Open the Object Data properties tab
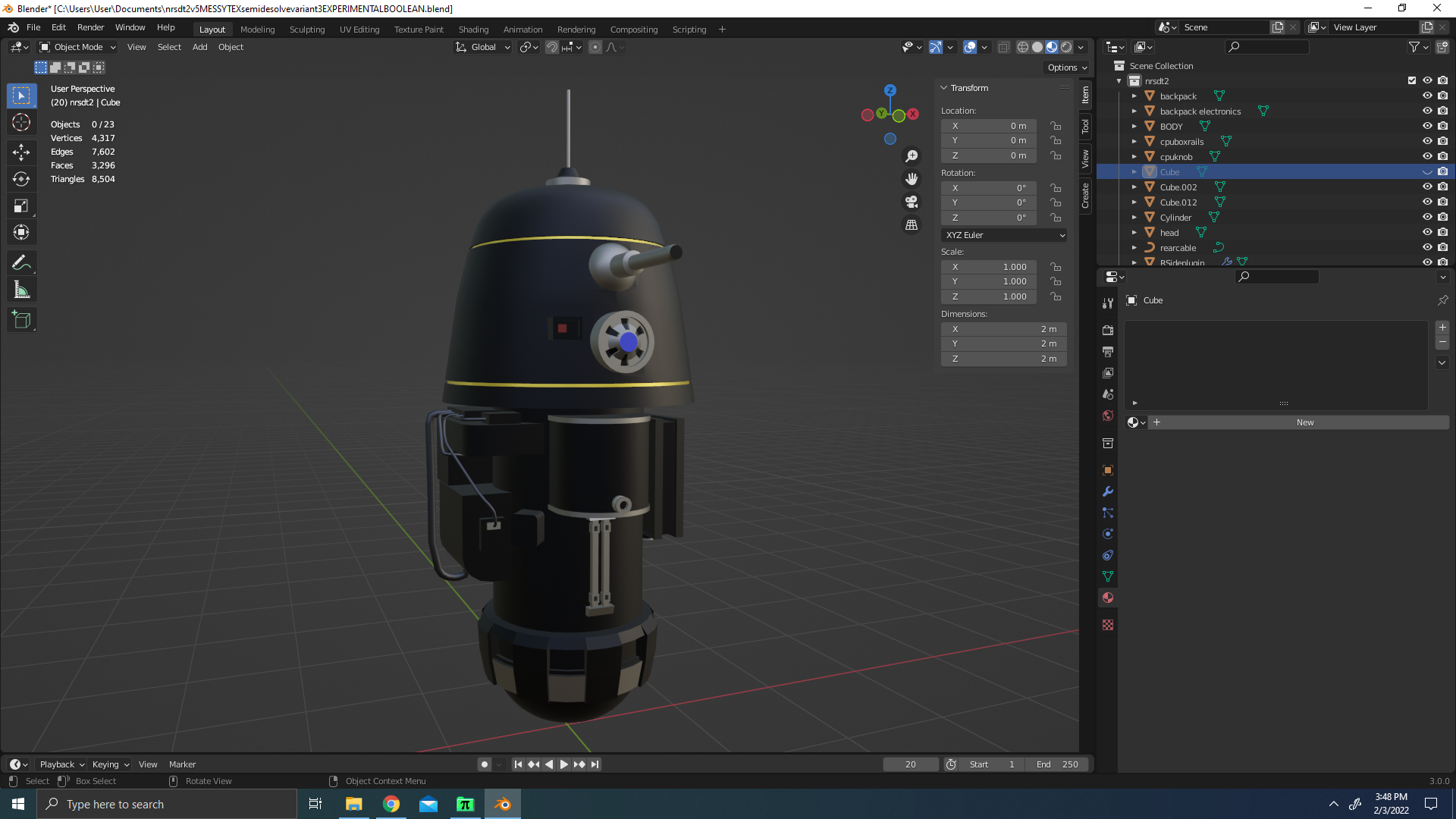 pyautogui.click(x=1108, y=576)
